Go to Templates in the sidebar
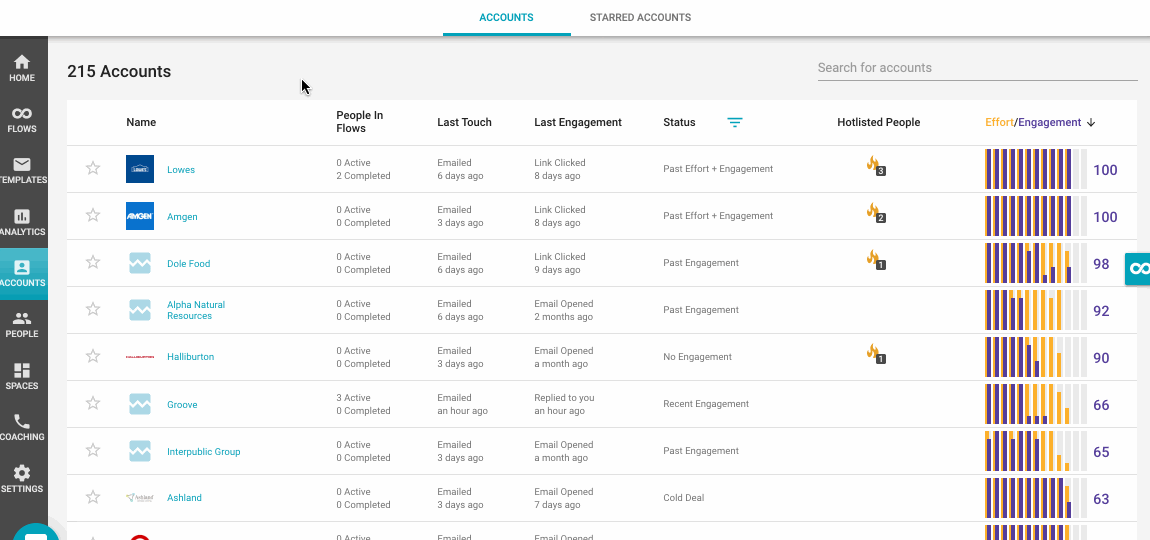This screenshot has height=540, width=1150. pos(22,171)
